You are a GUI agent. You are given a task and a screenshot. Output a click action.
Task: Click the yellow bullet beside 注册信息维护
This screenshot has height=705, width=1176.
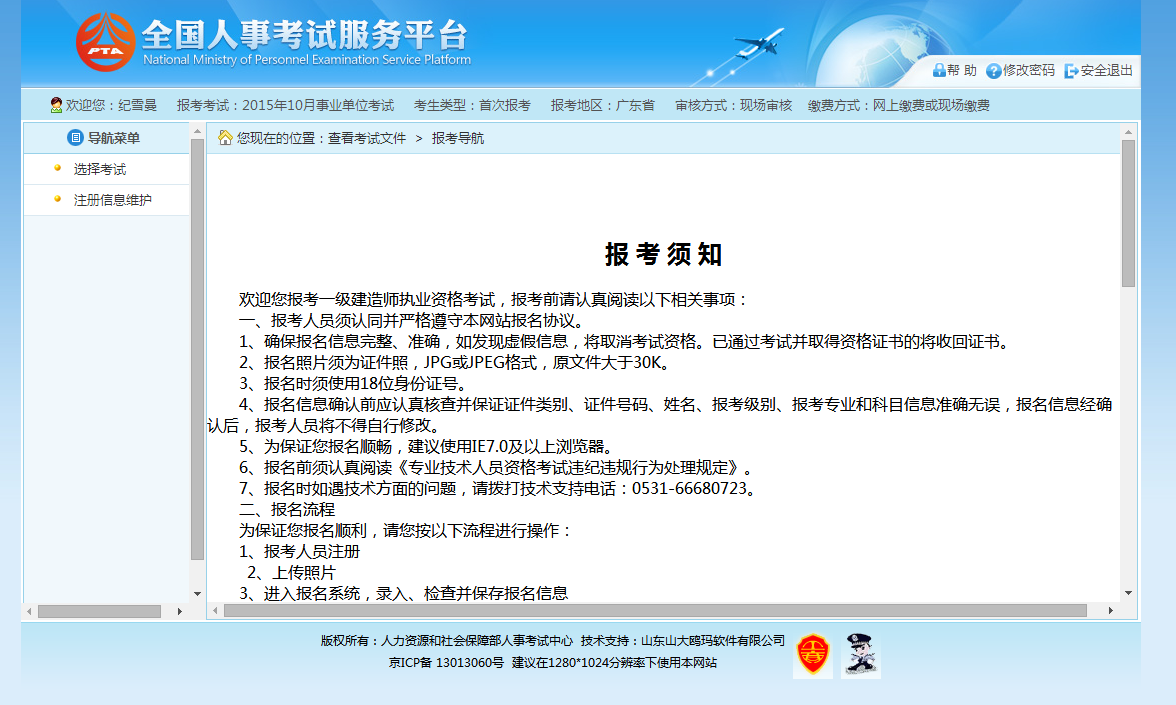57,199
